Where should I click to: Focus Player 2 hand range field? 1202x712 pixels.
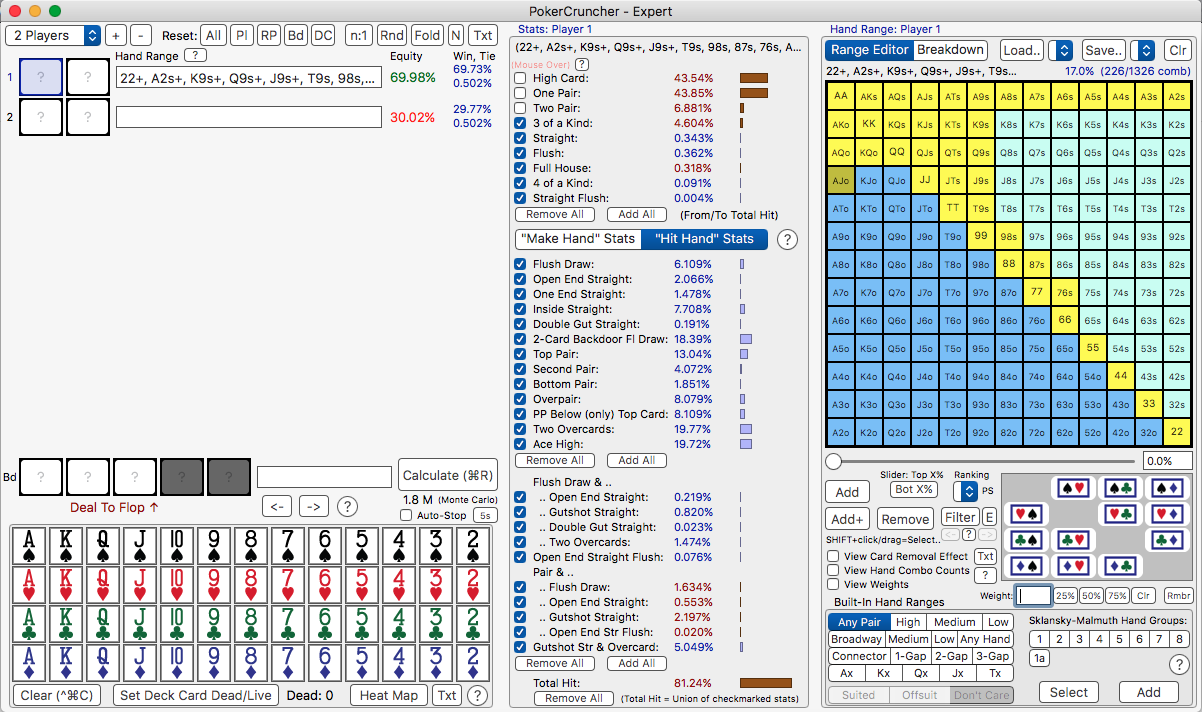tap(249, 117)
